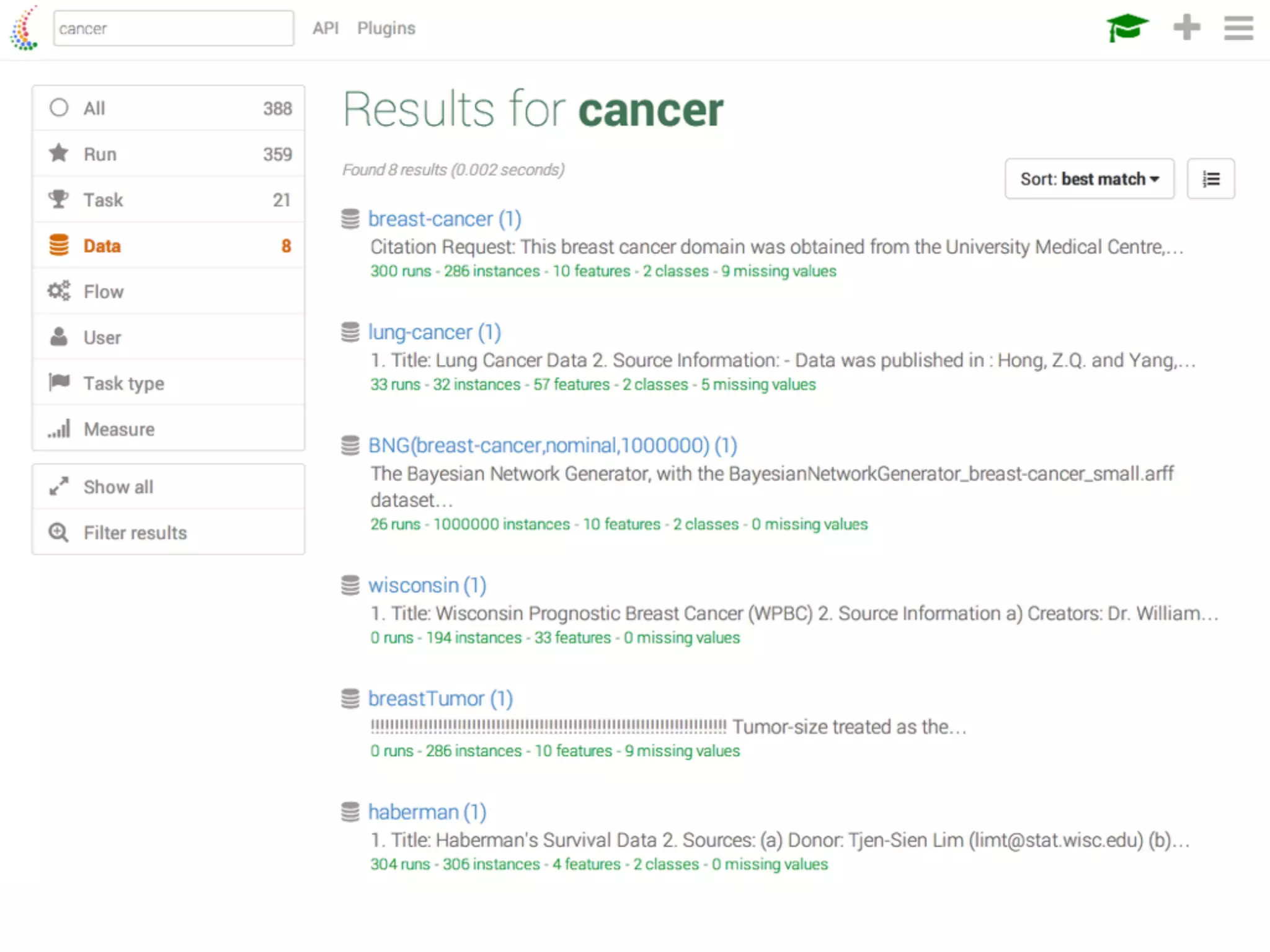Click the list view toggle icon
This screenshot has width=1270, height=952.
click(1210, 179)
